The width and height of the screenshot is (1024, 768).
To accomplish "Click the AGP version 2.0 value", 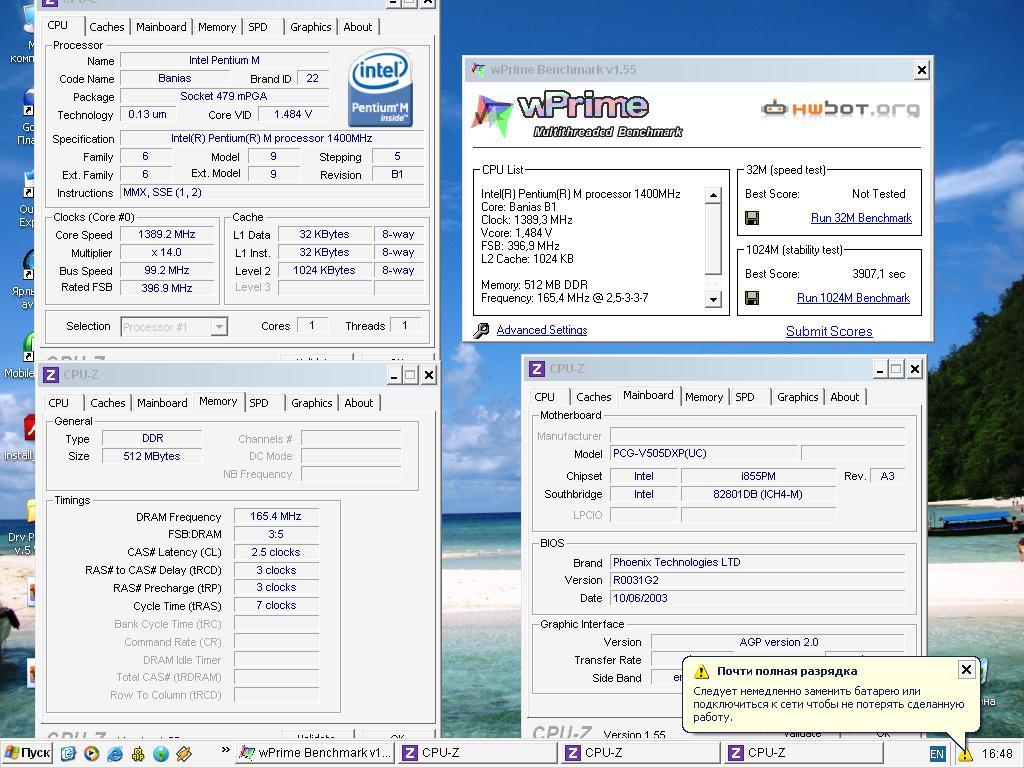I will 778,642.
